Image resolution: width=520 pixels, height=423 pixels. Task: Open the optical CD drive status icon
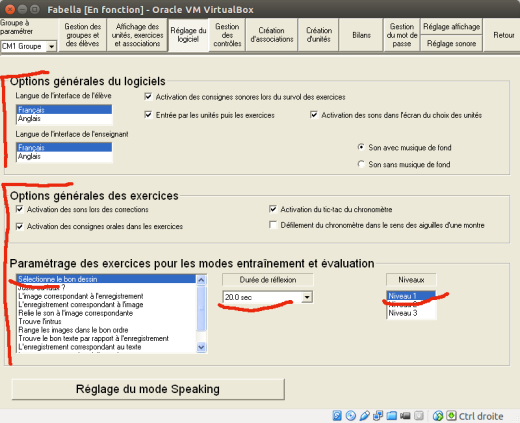click(351, 415)
